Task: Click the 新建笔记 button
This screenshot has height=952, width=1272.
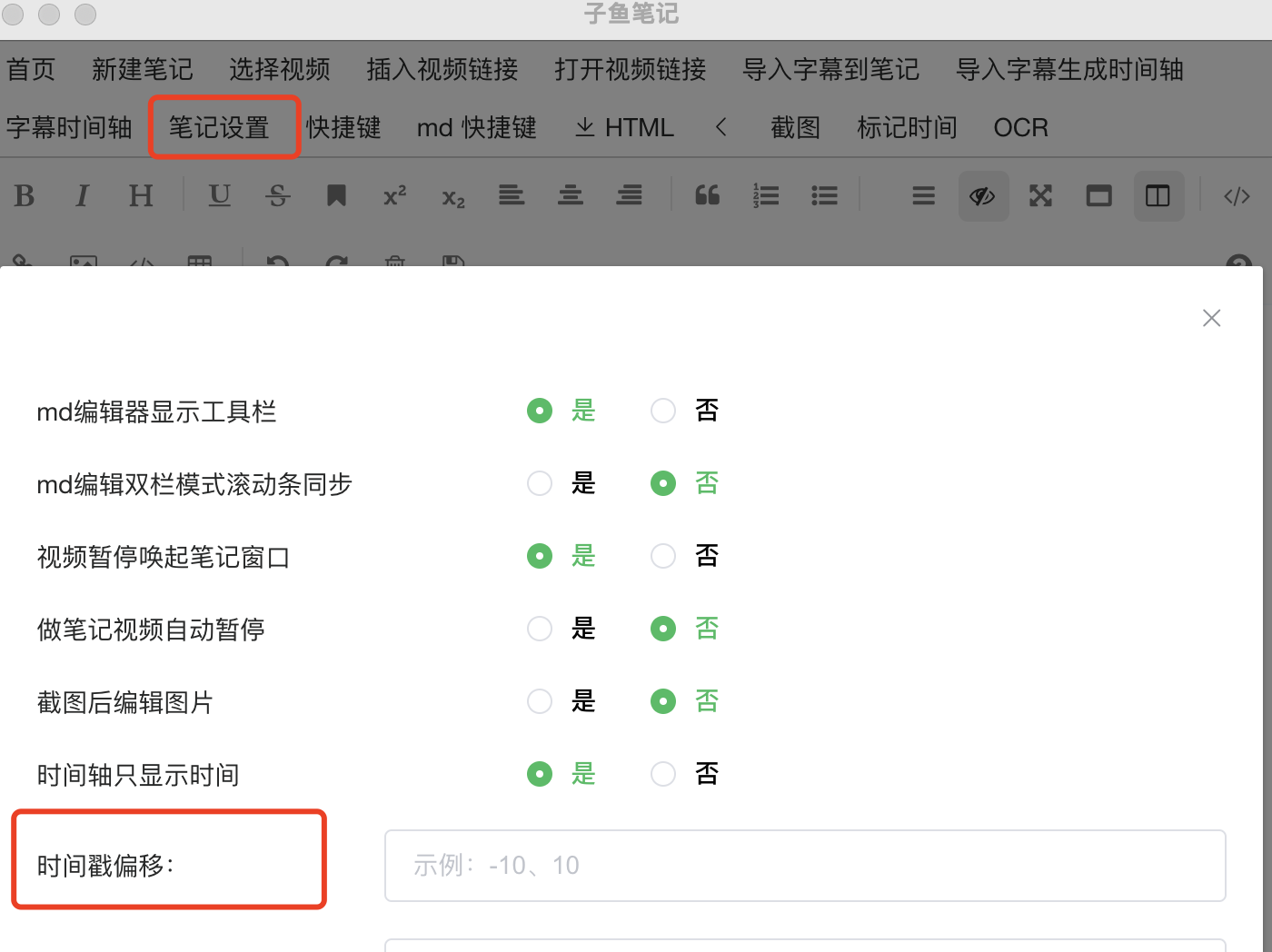Action: pos(143,69)
